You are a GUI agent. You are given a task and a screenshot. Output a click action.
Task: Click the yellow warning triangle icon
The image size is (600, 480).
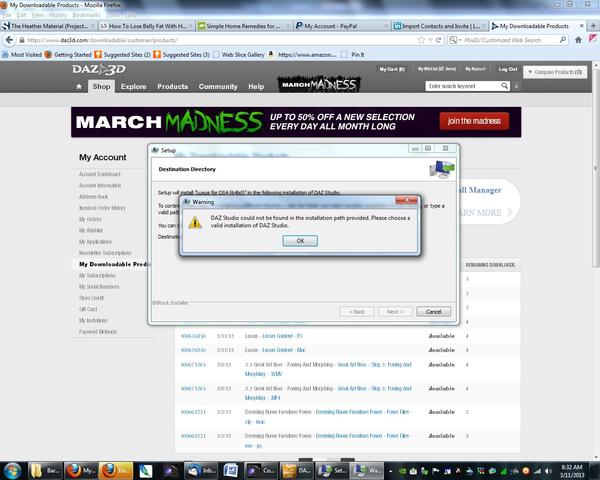[195, 222]
